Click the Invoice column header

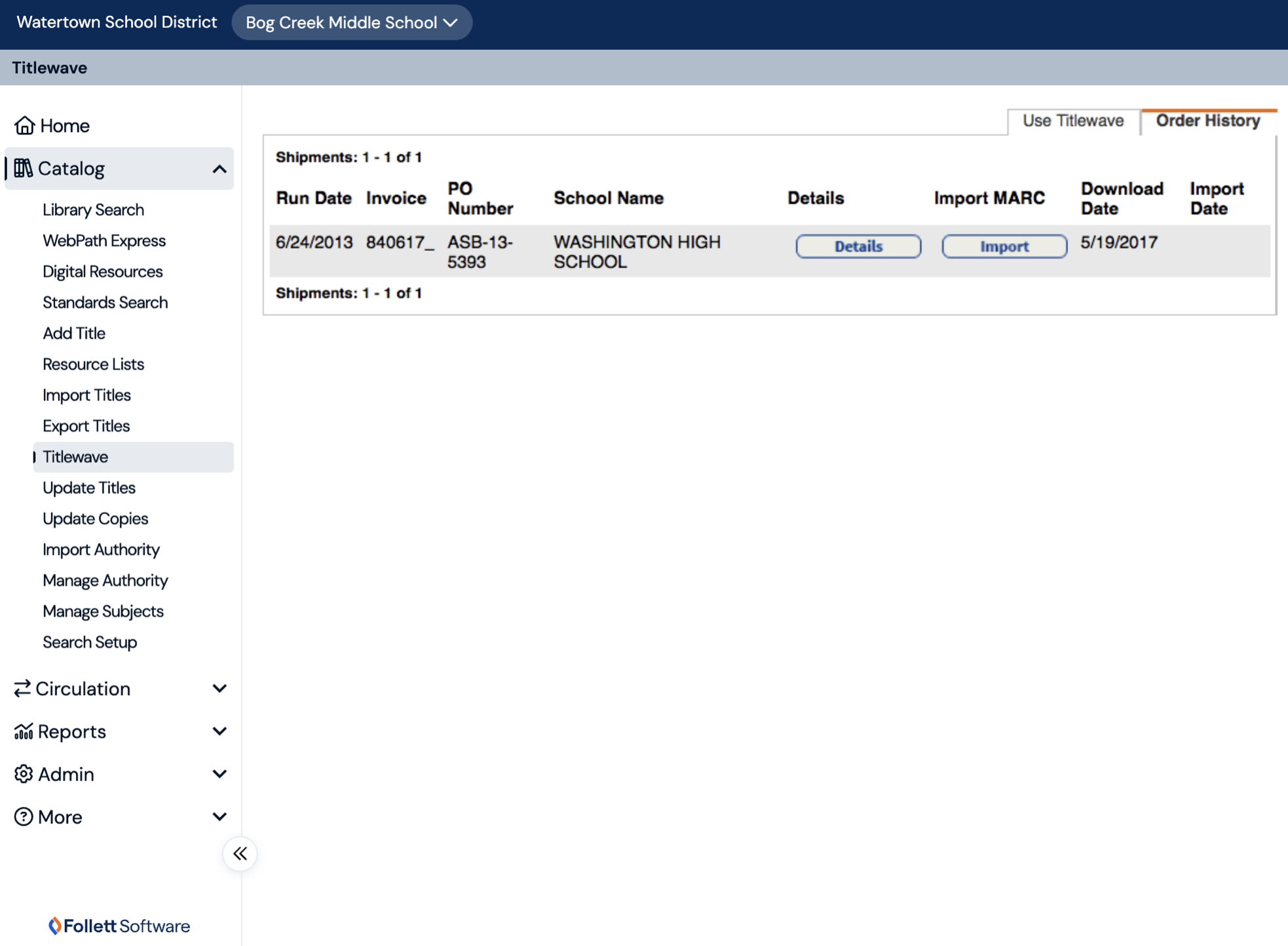click(396, 198)
